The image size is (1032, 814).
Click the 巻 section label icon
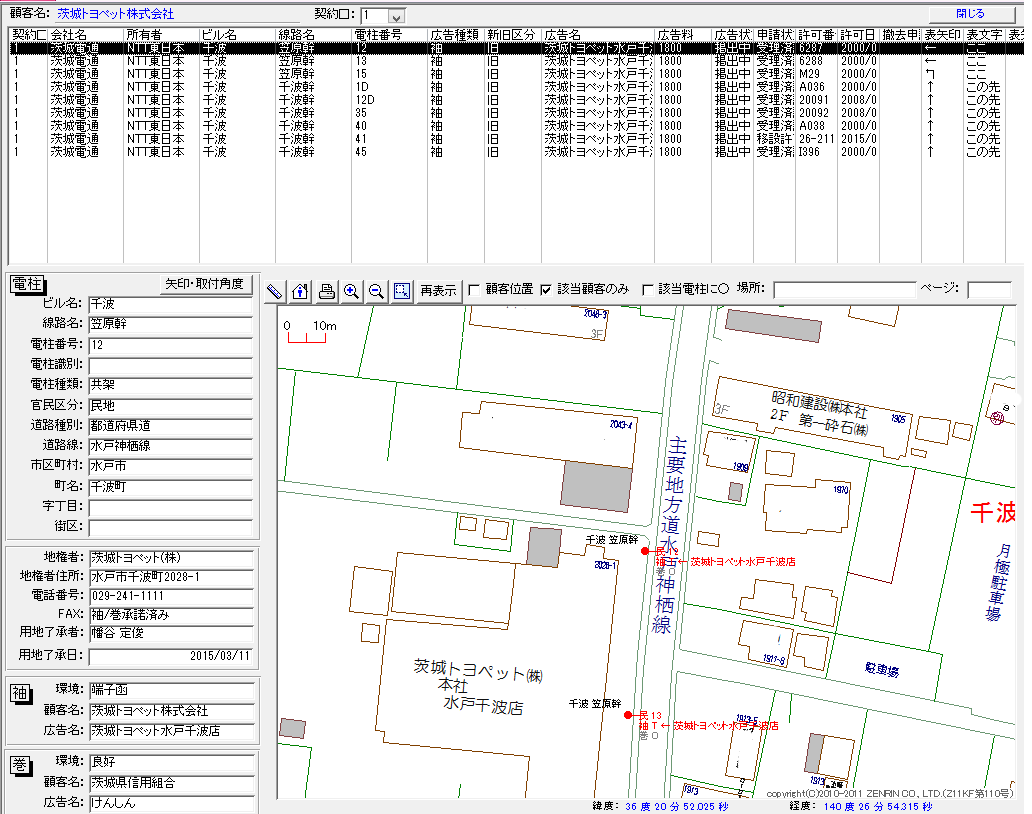[x=20, y=765]
